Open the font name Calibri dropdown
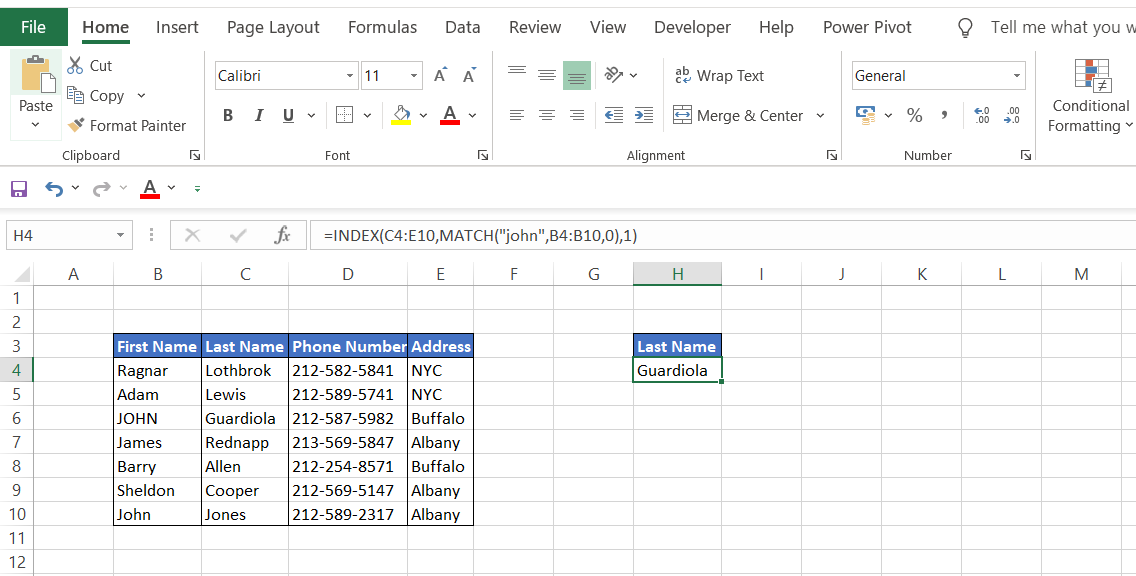Viewport: 1136px width, 576px height. click(x=350, y=76)
